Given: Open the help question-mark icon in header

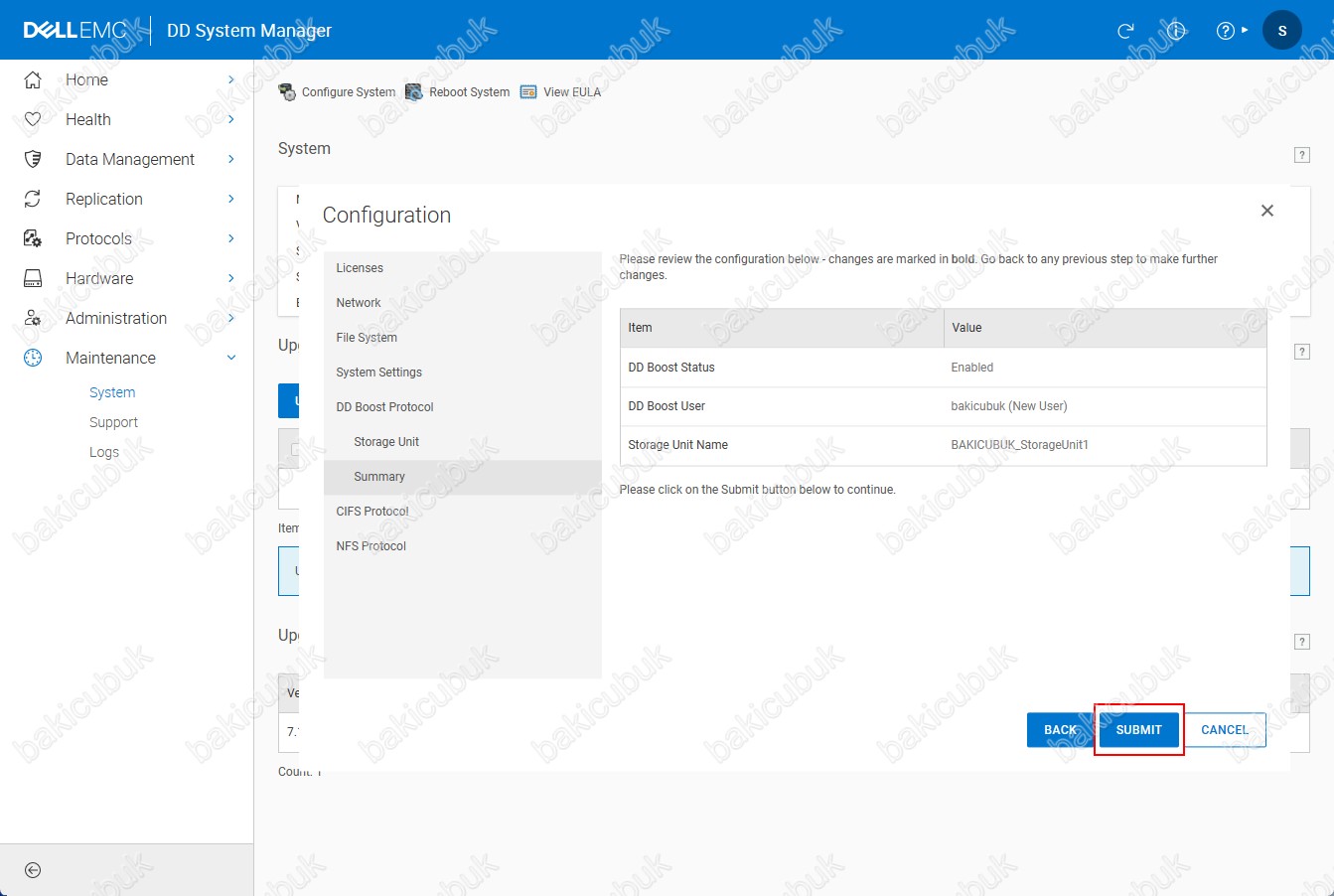Looking at the screenshot, I should [x=1226, y=31].
